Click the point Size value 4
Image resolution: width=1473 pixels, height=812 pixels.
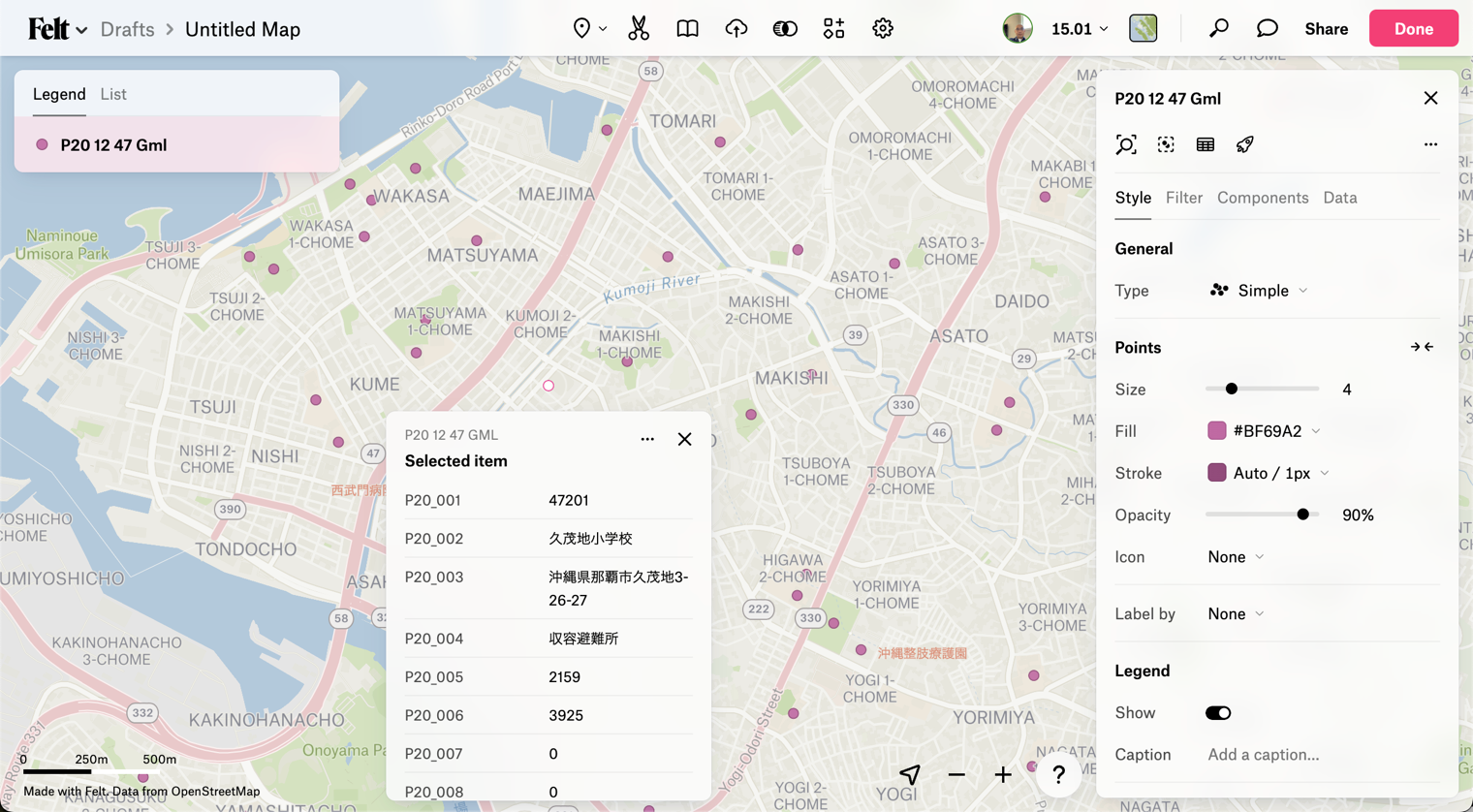pos(1347,390)
